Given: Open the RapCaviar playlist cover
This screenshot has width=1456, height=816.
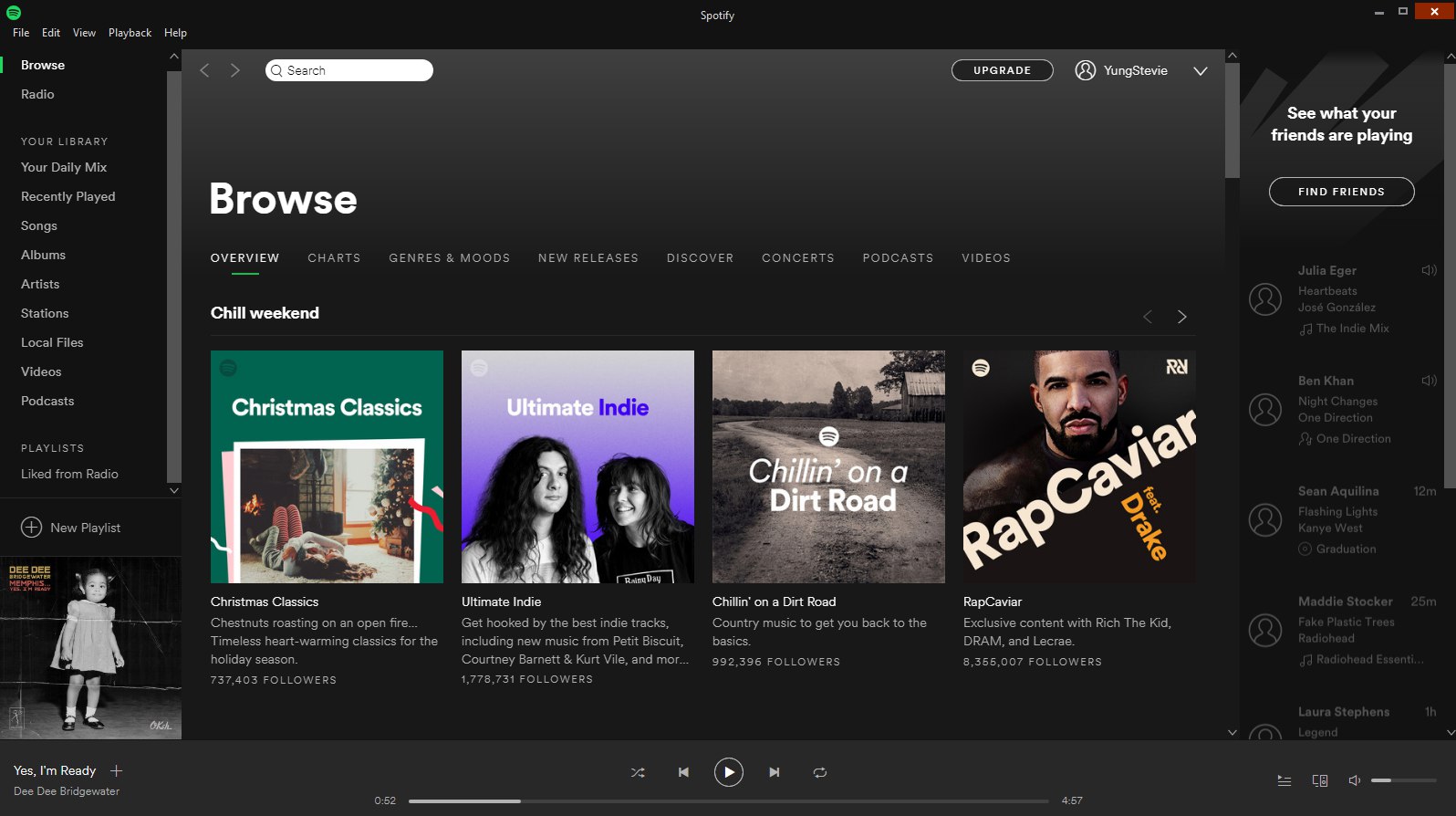Looking at the screenshot, I should [1079, 466].
